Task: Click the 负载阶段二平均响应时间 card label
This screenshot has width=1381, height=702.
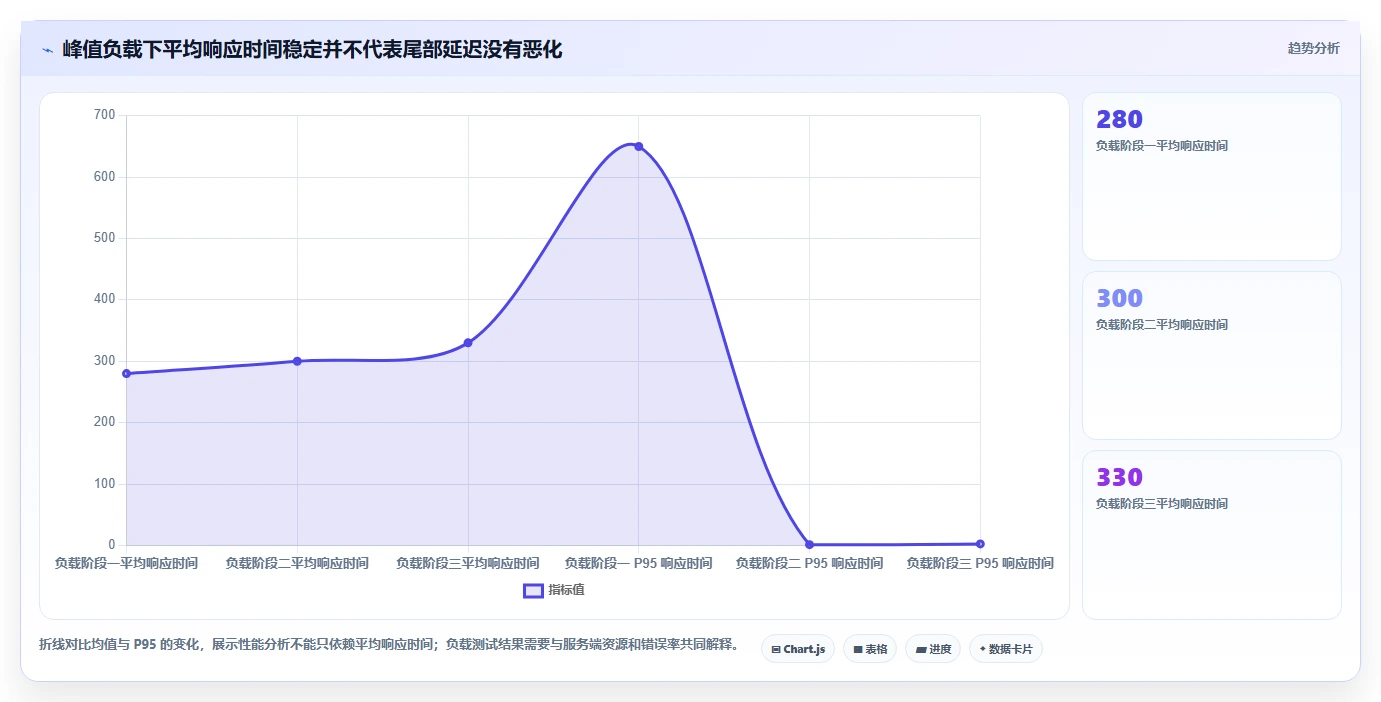Action: click(x=1162, y=325)
